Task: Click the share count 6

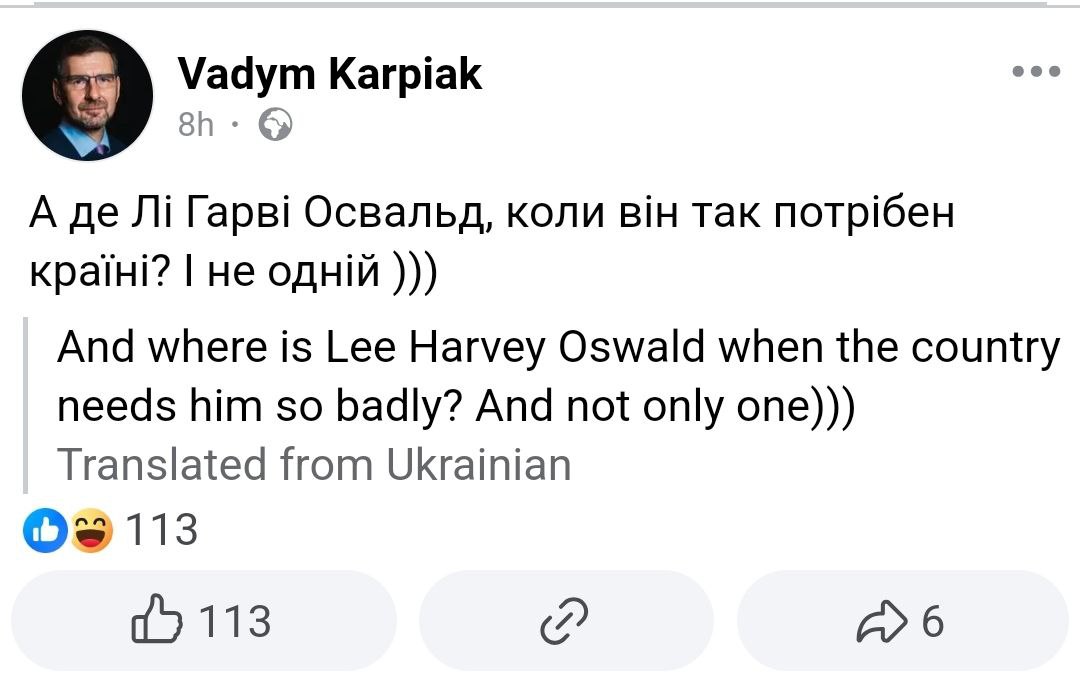Action: click(x=931, y=623)
